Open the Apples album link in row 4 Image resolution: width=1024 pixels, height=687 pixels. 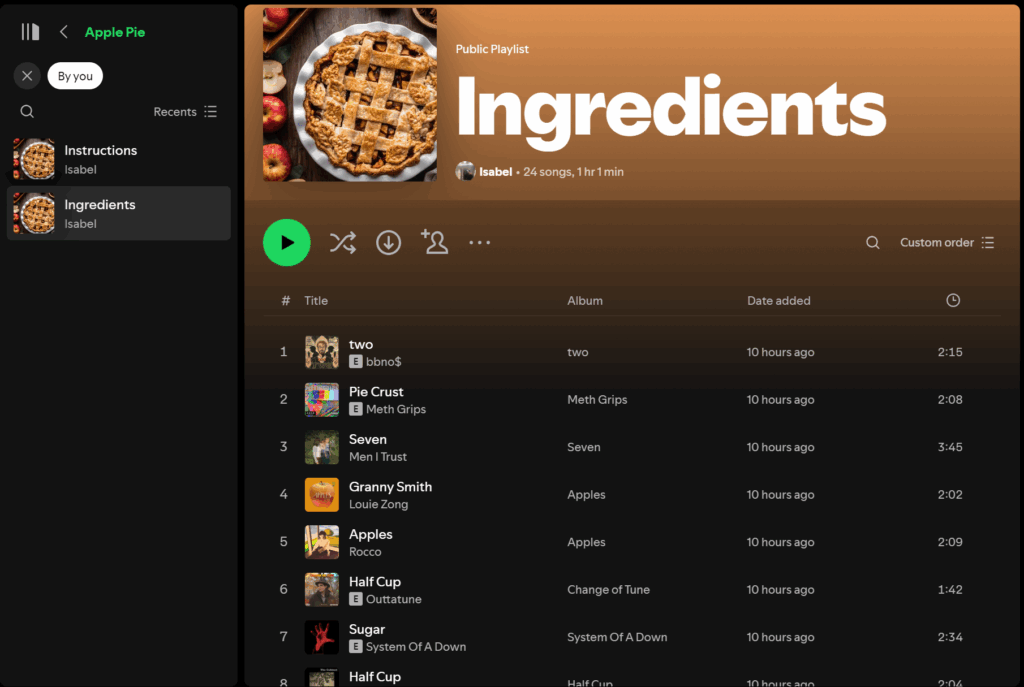click(x=586, y=494)
